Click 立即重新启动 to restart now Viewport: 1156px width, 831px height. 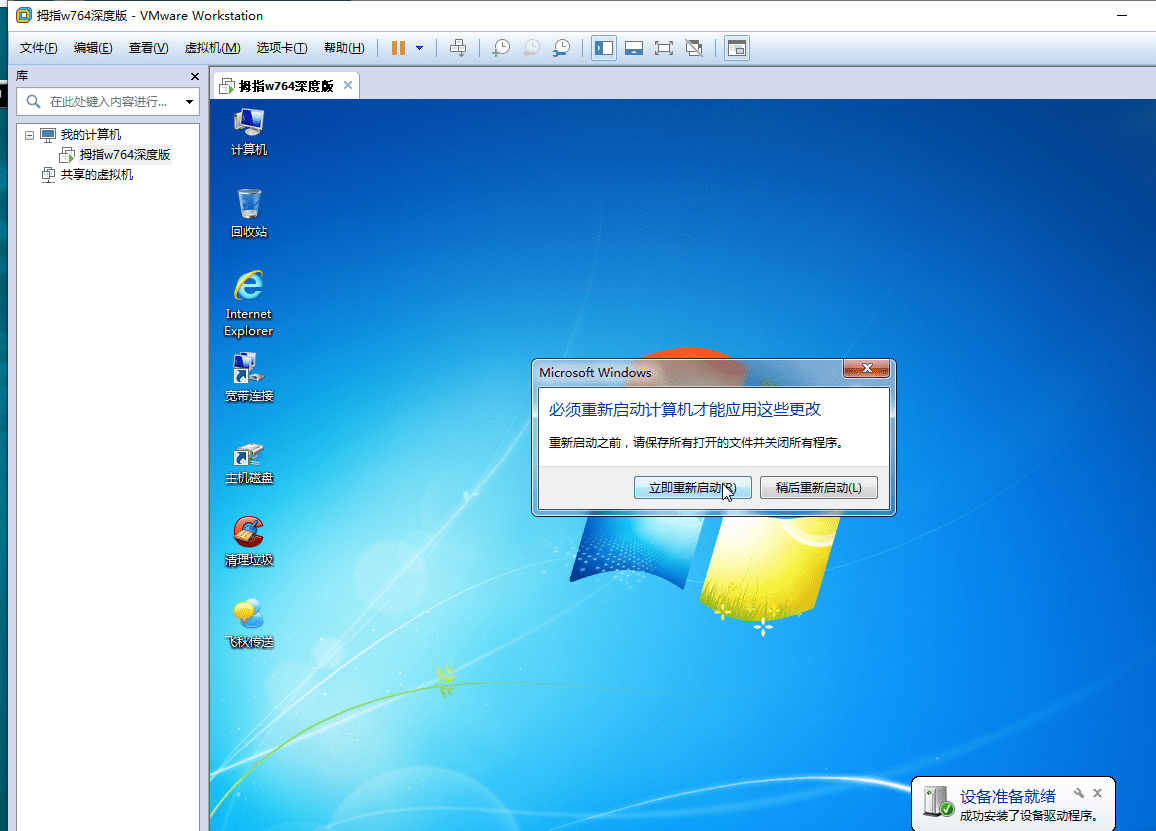692,487
